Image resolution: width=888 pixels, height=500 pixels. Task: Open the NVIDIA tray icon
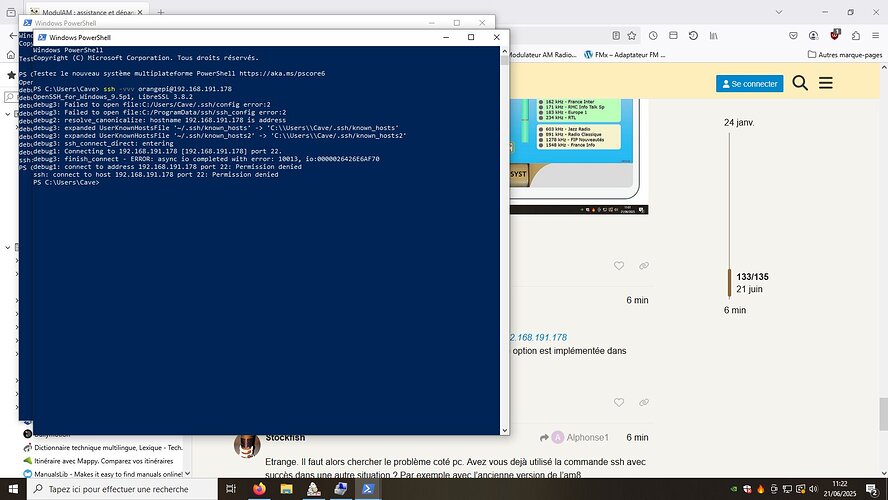tap(734, 489)
